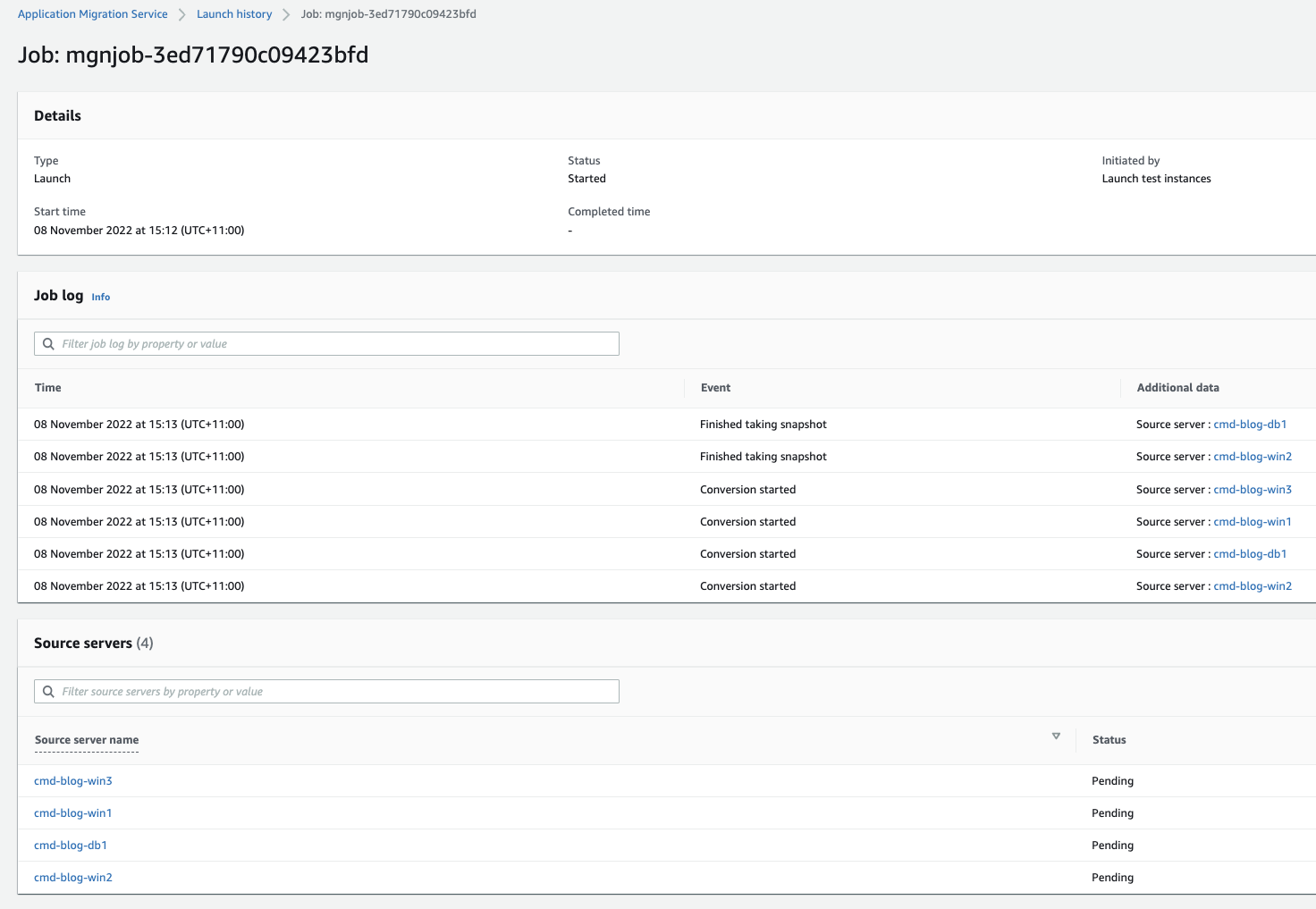
Task: Click the Start time value in Details
Action: tap(139, 231)
